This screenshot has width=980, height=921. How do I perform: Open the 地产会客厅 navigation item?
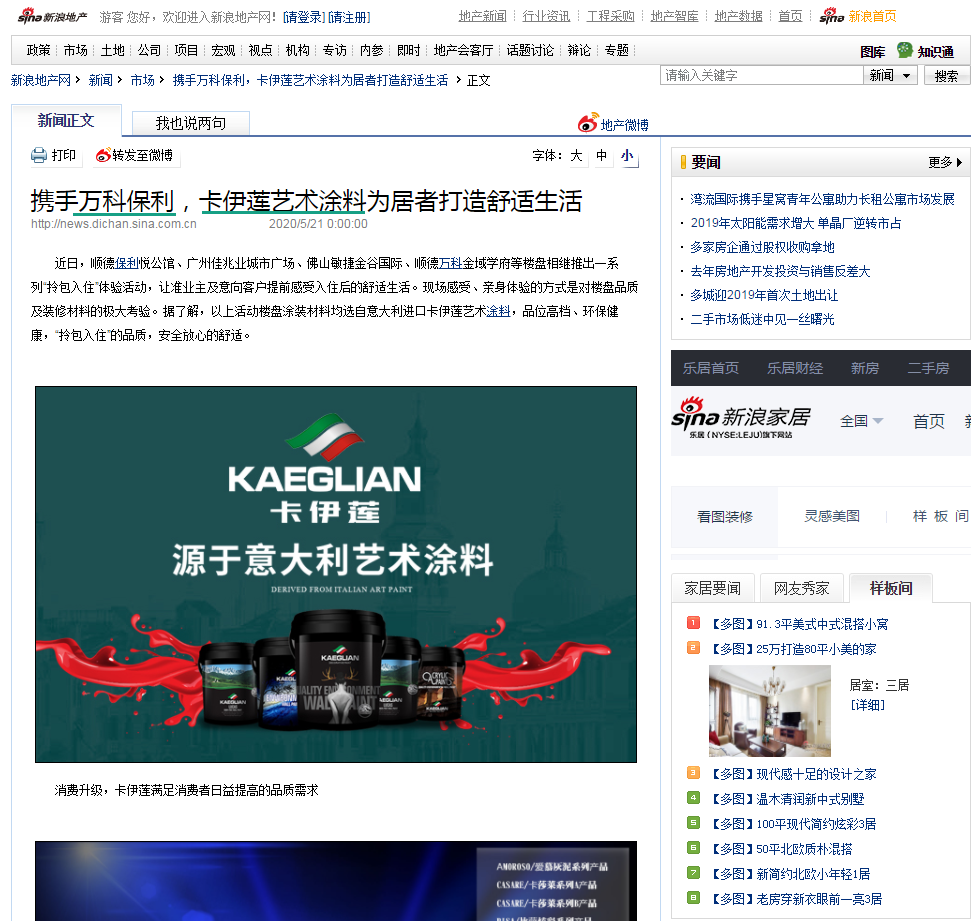tap(463, 50)
